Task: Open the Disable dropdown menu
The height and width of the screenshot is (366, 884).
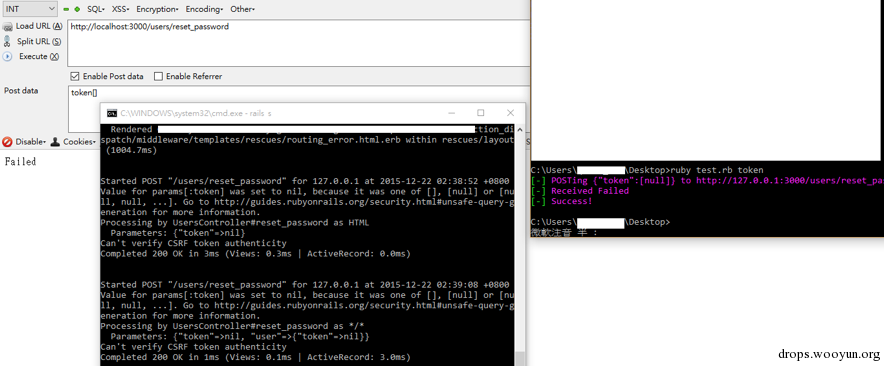Action: tap(25, 142)
